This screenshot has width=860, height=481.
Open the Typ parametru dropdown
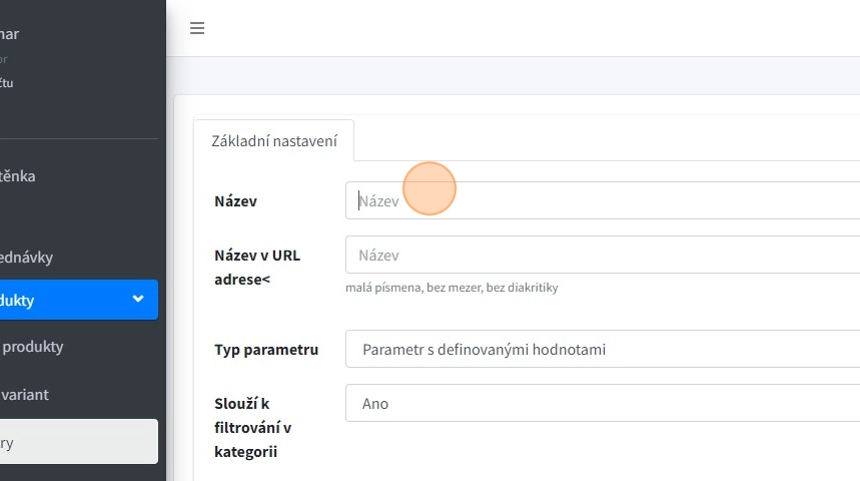tap(600, 350)
